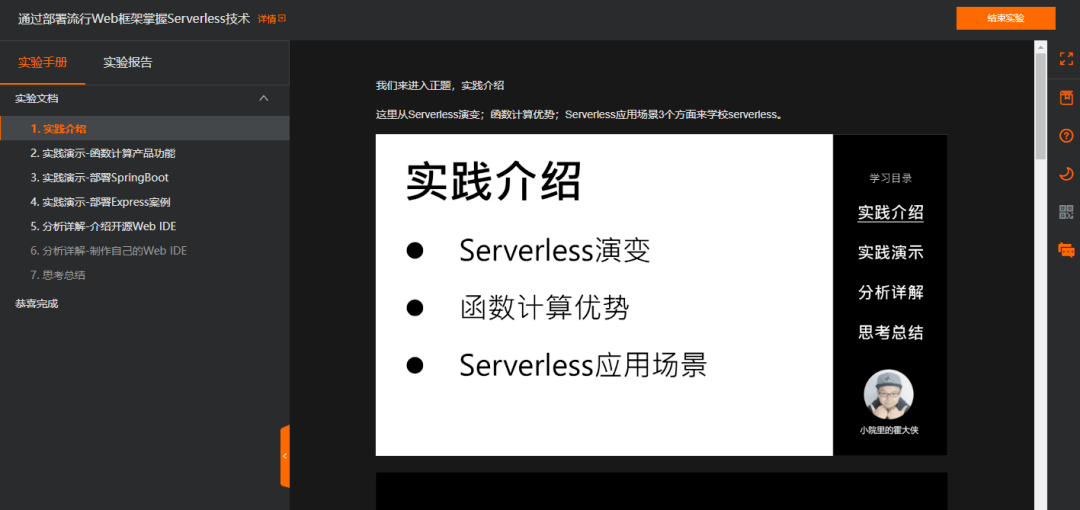1080x510 pixels.
Task: Collapse the left panel with orange handle
Action: 285,456
